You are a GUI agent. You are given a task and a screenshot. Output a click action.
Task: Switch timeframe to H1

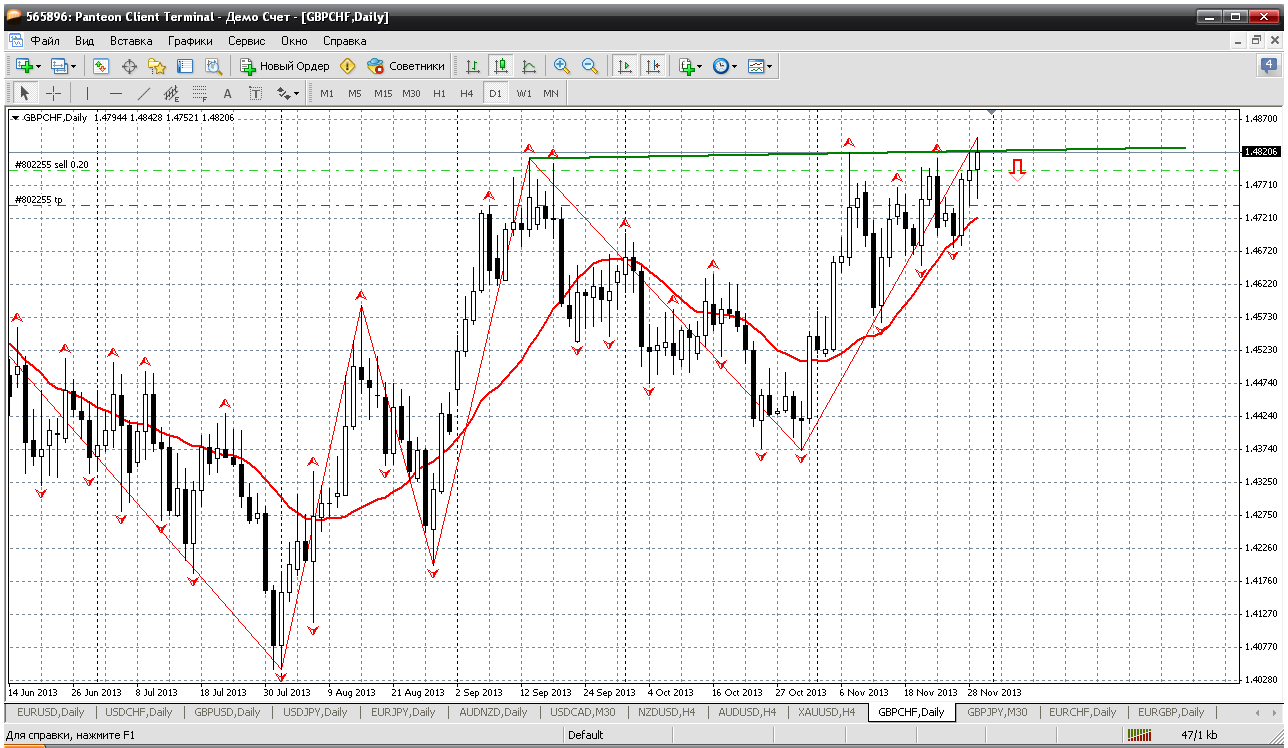point(439,93)
